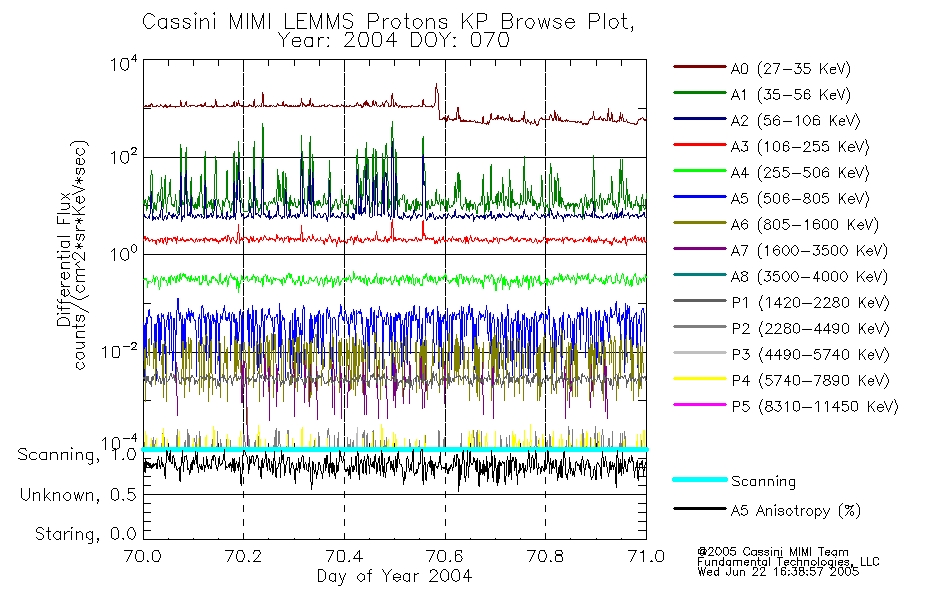Screen dimensions: 950x600
Task: Click the A6 (805-1600 KeV) legend label
Action: 805,225
